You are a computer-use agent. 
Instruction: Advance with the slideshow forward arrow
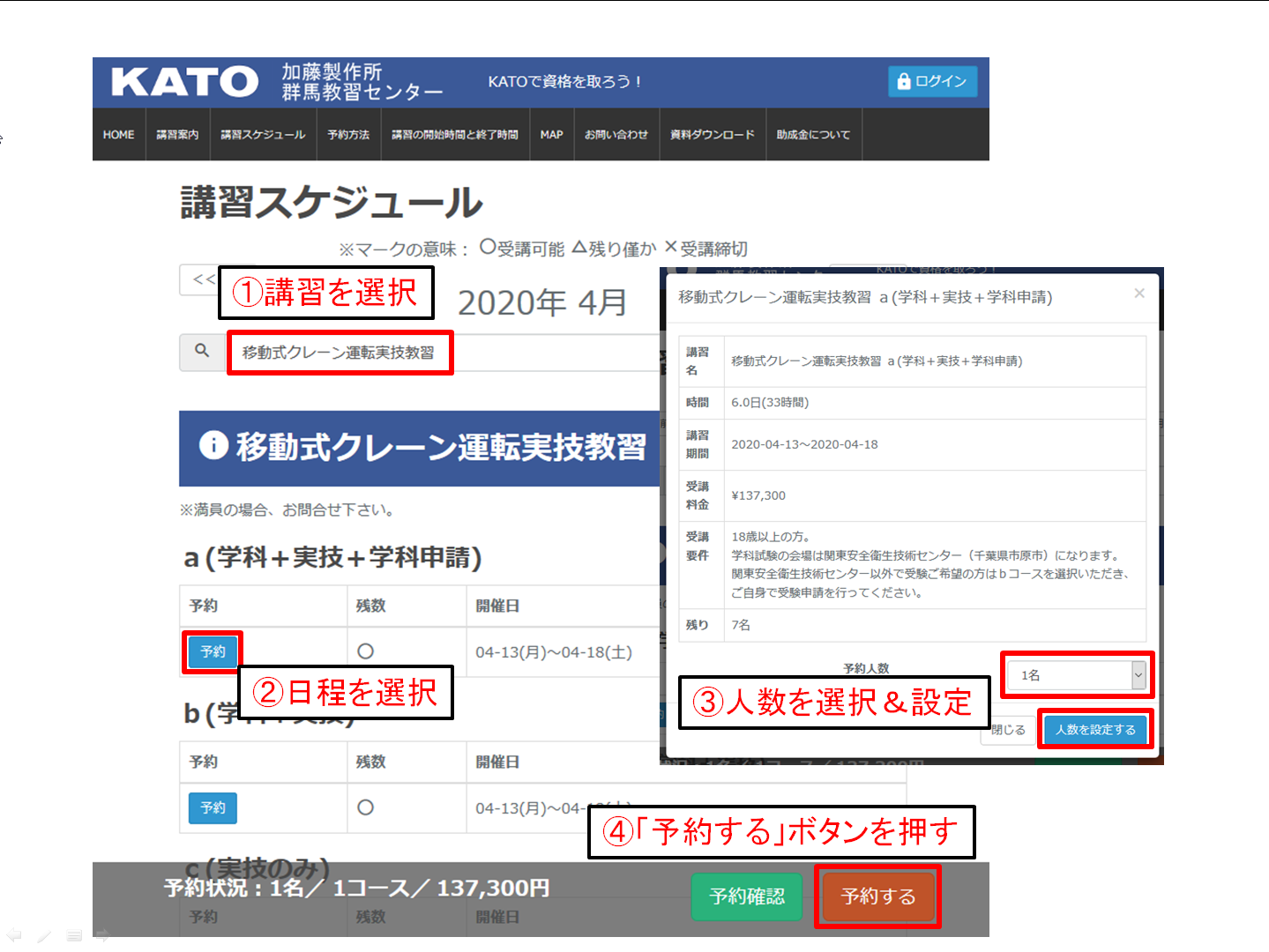(x=102, y=935)
